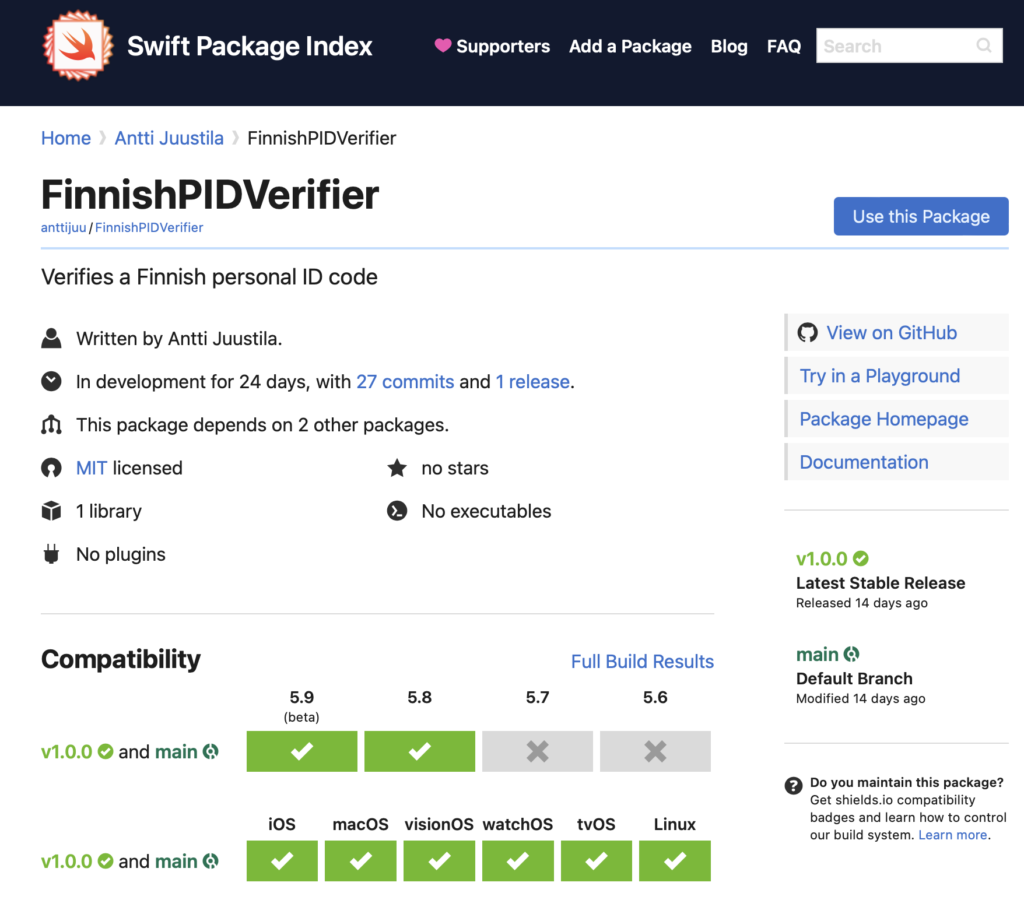
Task: Click the question mark help icon
Action: click(x=794, y=785)
